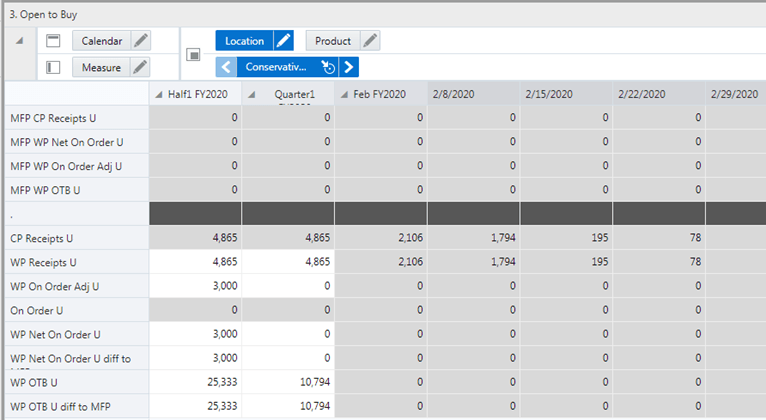Edit the Location dimension with pencil icon
The height and width of the screenshot is (420, 766).
283,41
